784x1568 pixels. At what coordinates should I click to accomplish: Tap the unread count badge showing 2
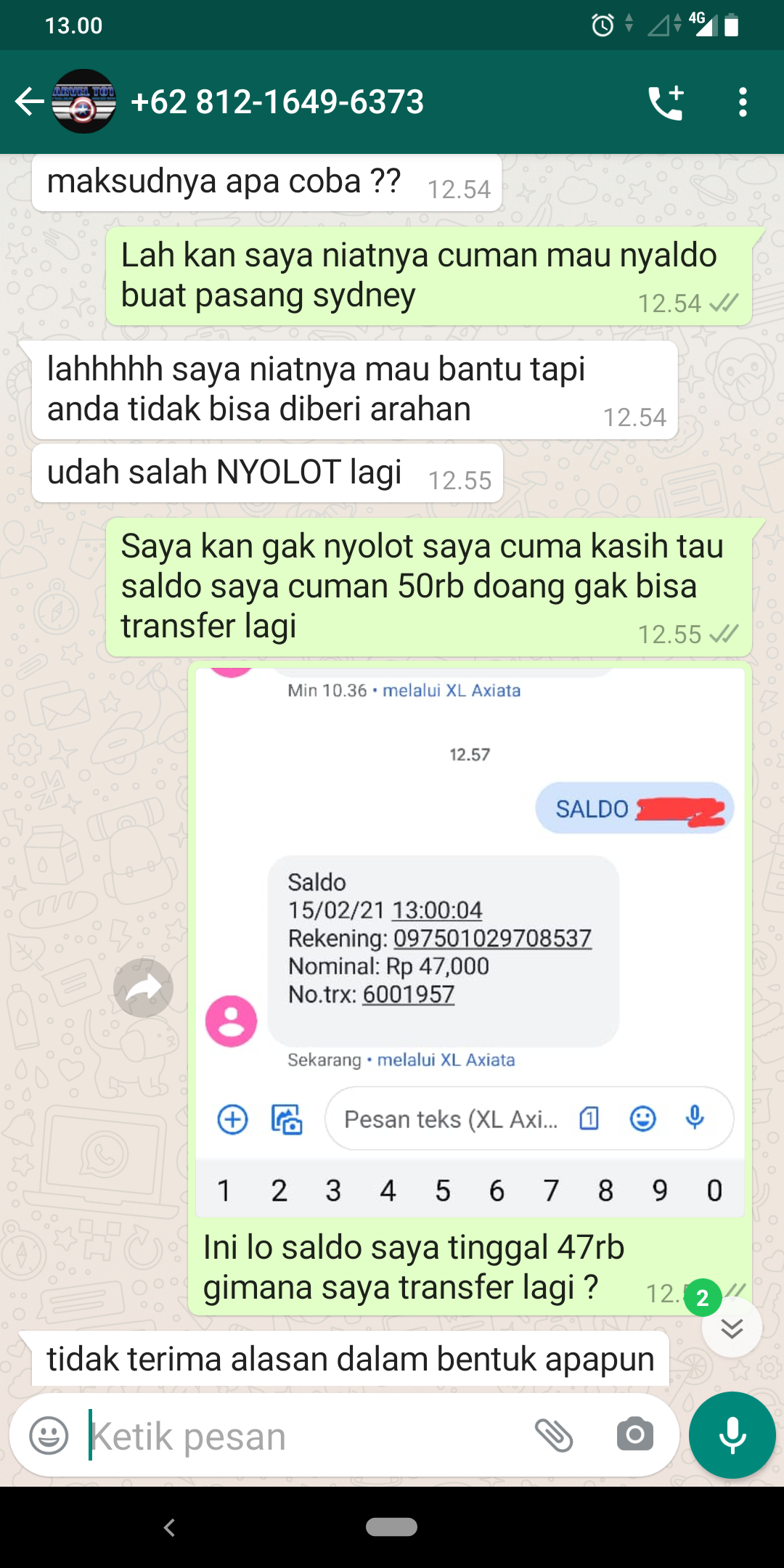tap(703, 1297)
